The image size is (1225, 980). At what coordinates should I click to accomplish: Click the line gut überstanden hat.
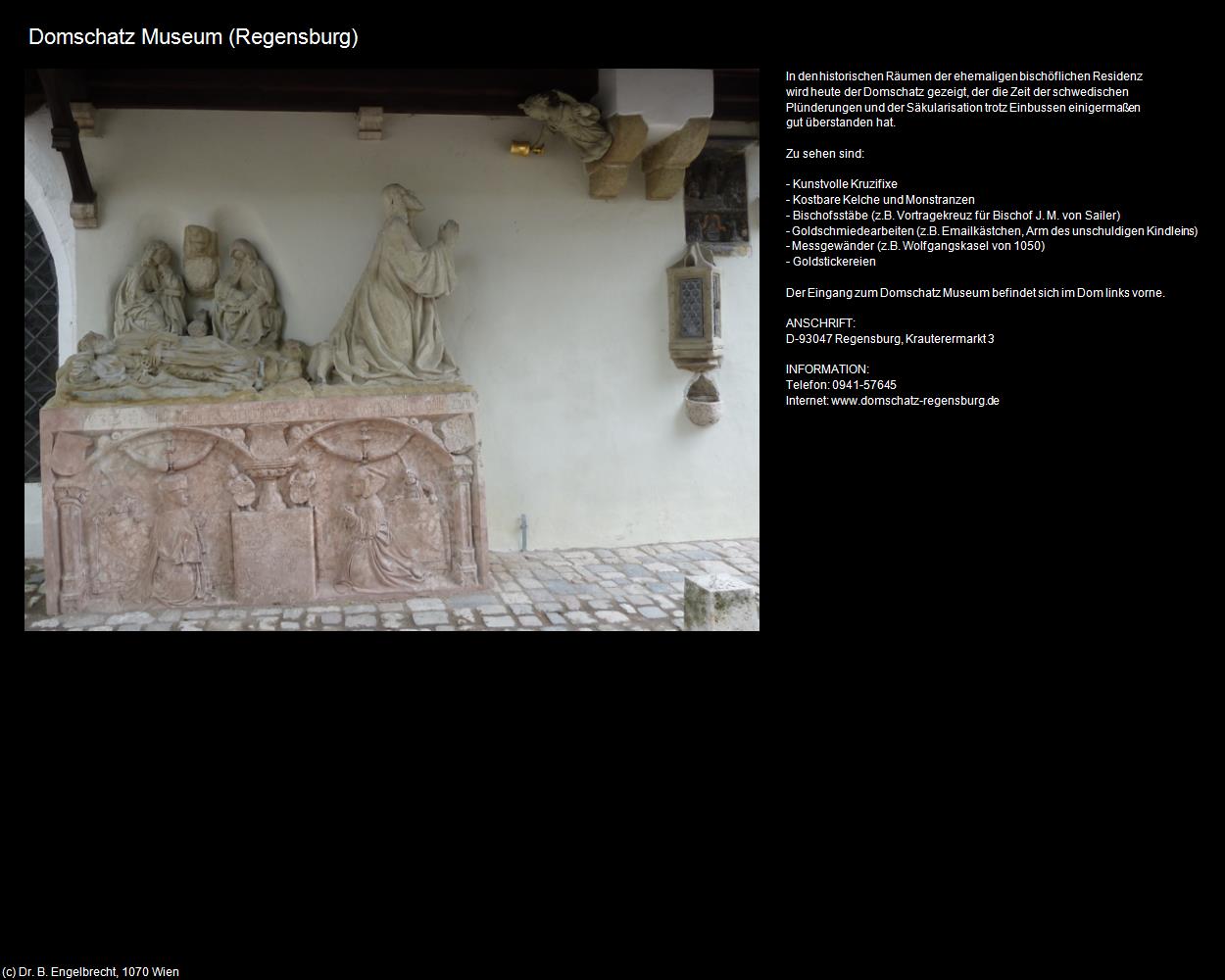click(x=841, y=122)
